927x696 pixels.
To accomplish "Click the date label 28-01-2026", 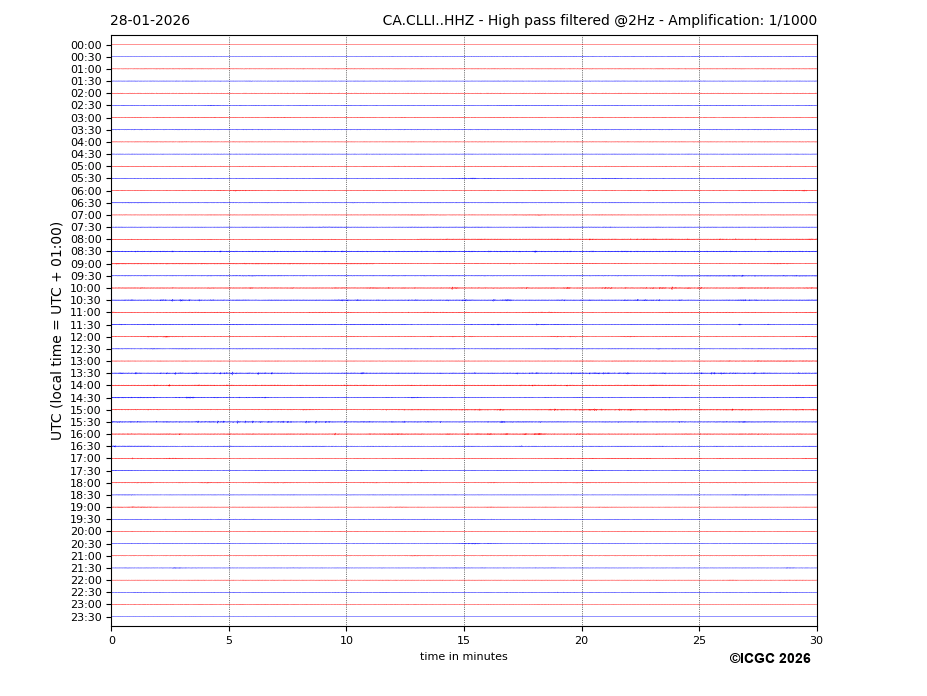I will [x=149, y=21].
